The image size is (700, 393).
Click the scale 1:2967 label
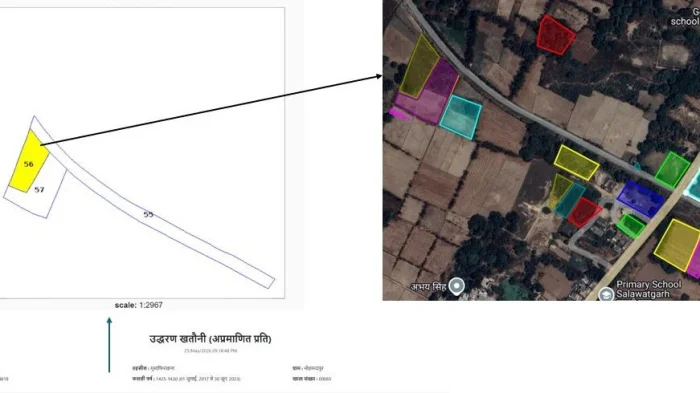(x=139, y=305)
